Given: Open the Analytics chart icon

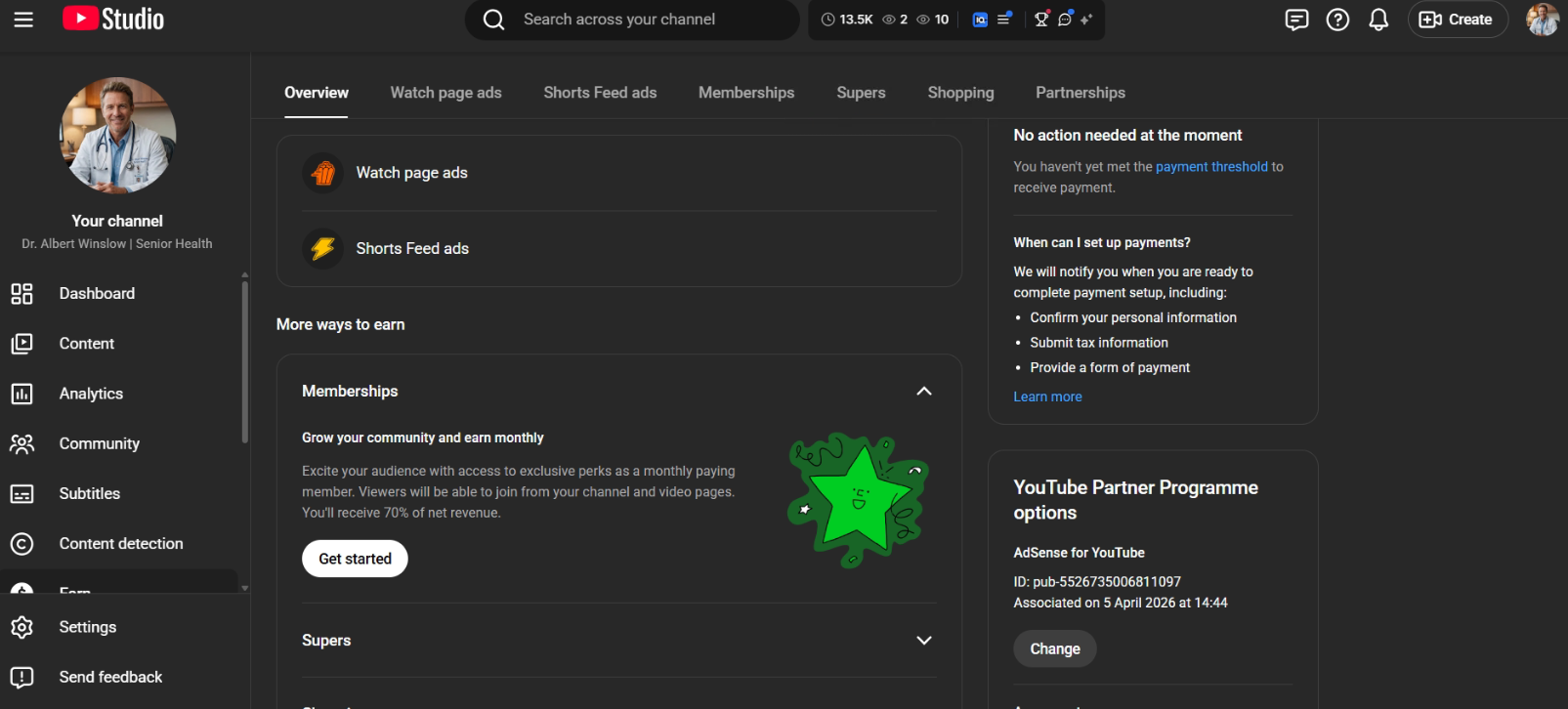Looking at the screenshot, I should 21,394.
